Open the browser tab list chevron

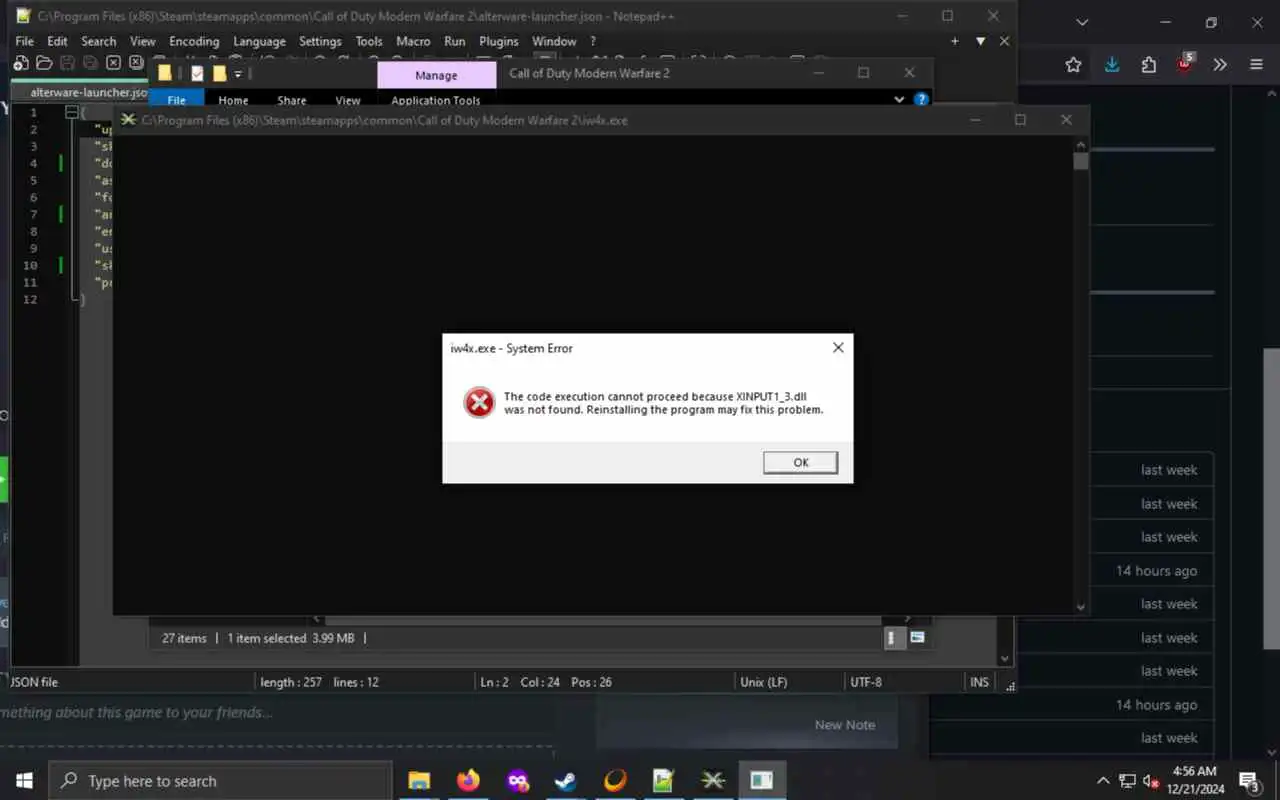click(1082, 22)
